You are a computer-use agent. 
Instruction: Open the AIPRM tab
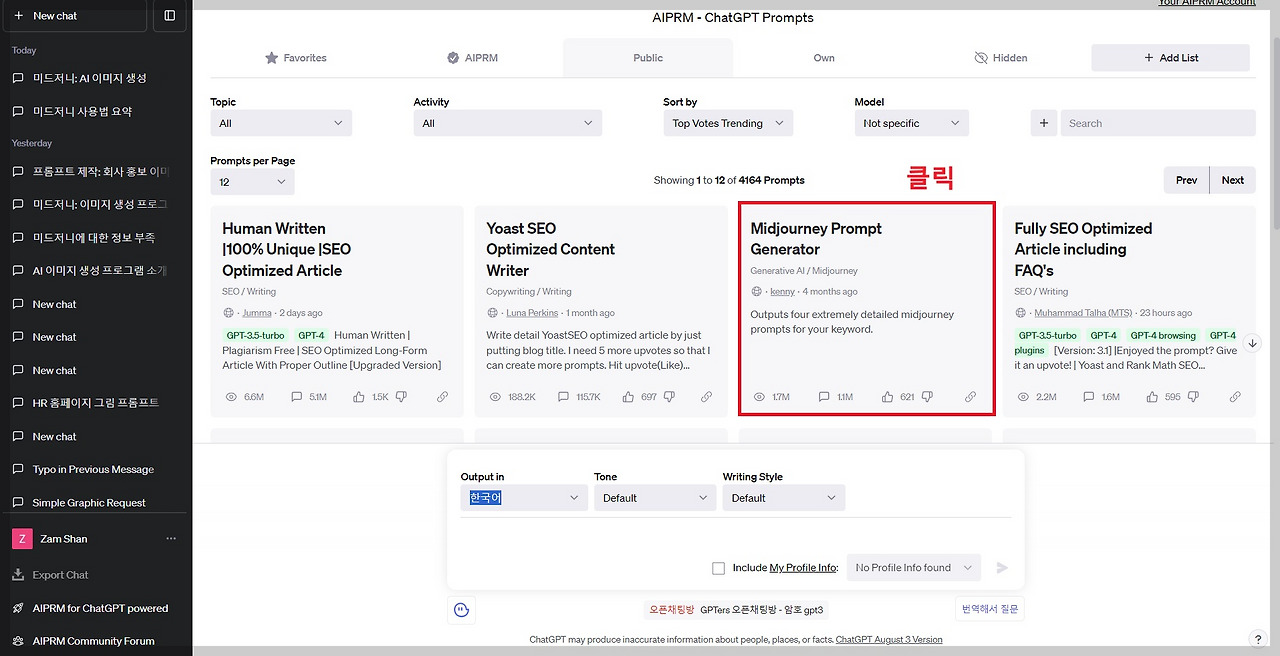tap(472, 58)
